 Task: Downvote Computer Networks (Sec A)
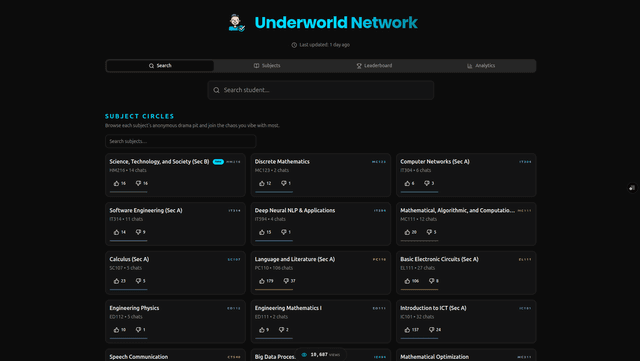(429, 183)
